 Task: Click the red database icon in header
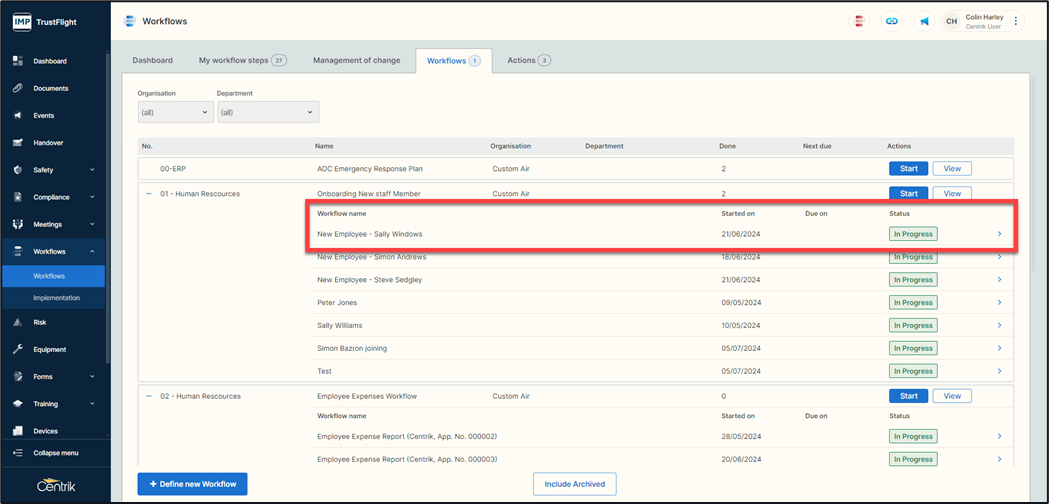pyautogui.click(x=859, y=21)
